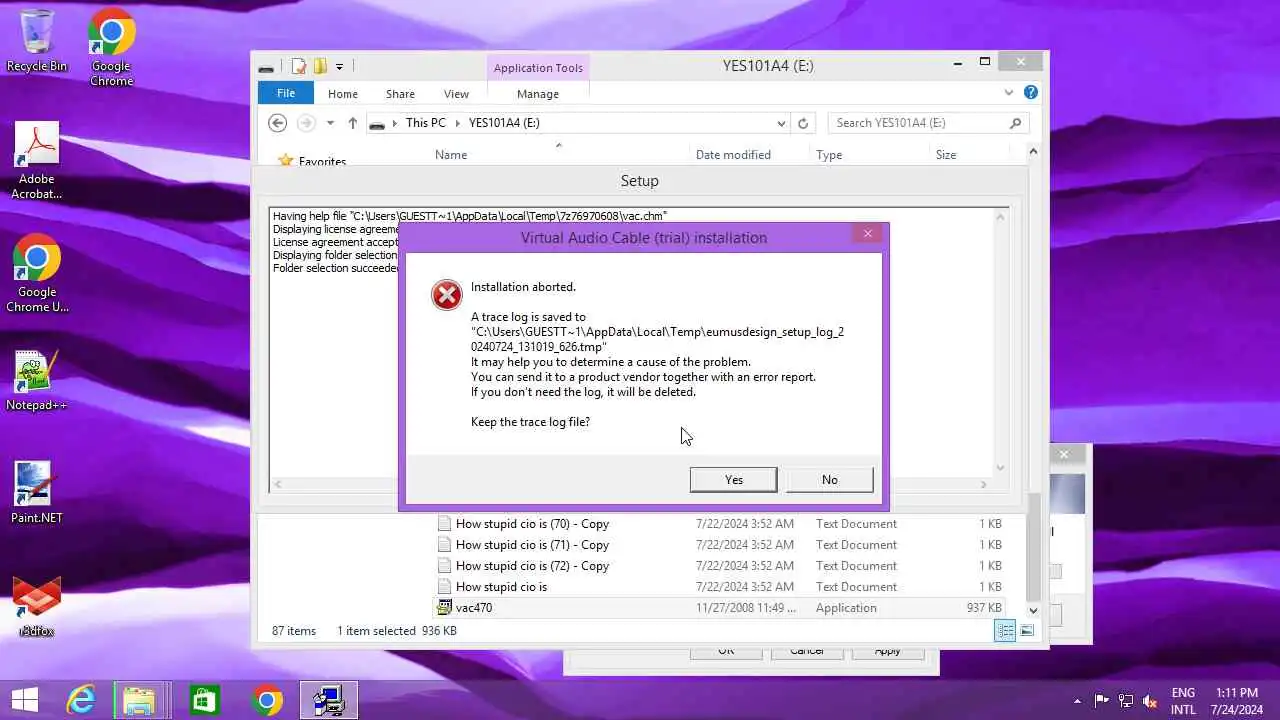Click file list scrollbar up arrow
The height and width of the screenshot is (720, 1280).
(1033, 151)
